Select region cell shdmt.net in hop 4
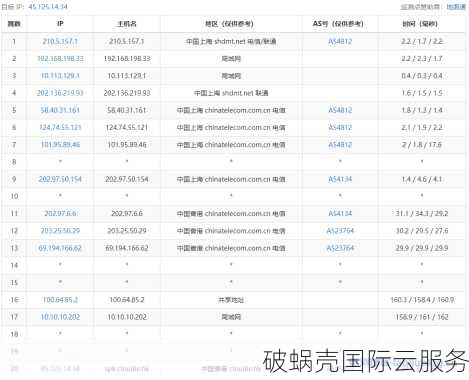This screenshot has width=469, height=380. (x=231, y=93)
